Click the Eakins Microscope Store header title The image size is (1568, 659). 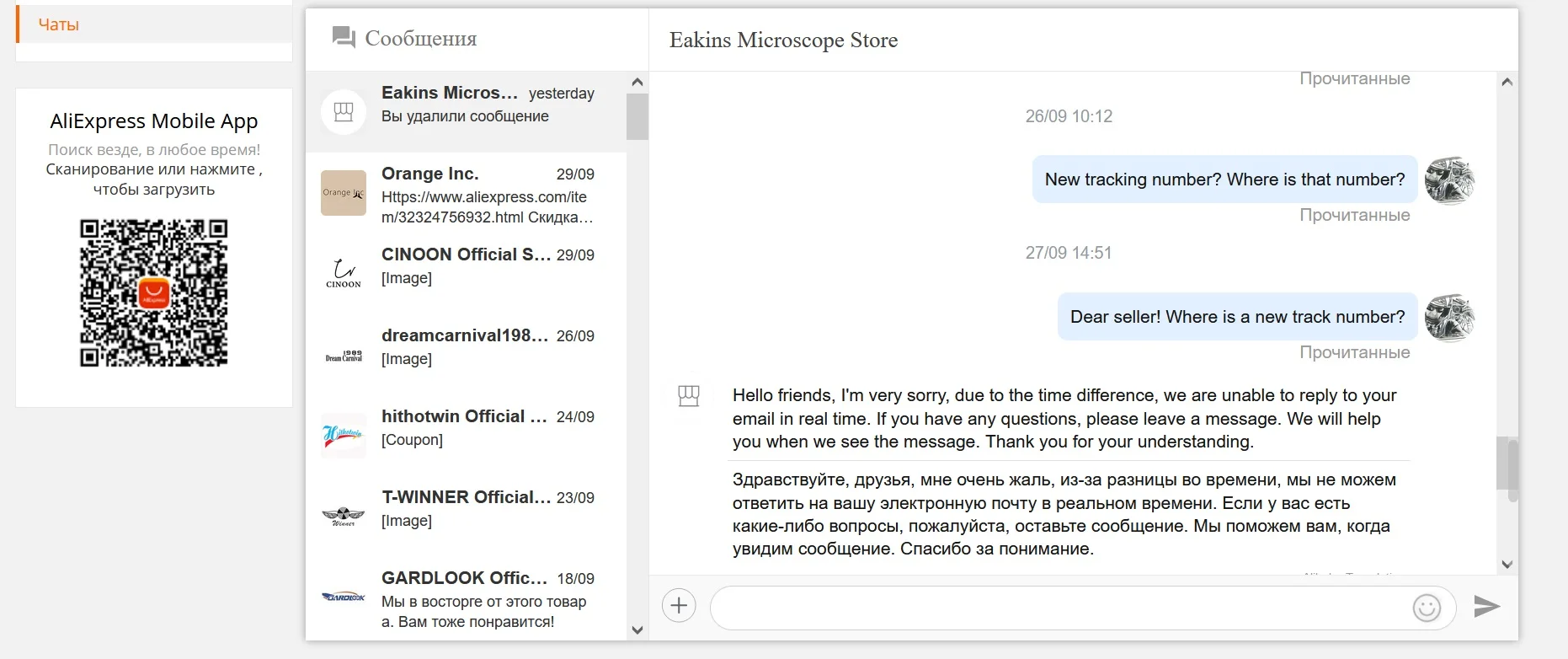[783, 40]
